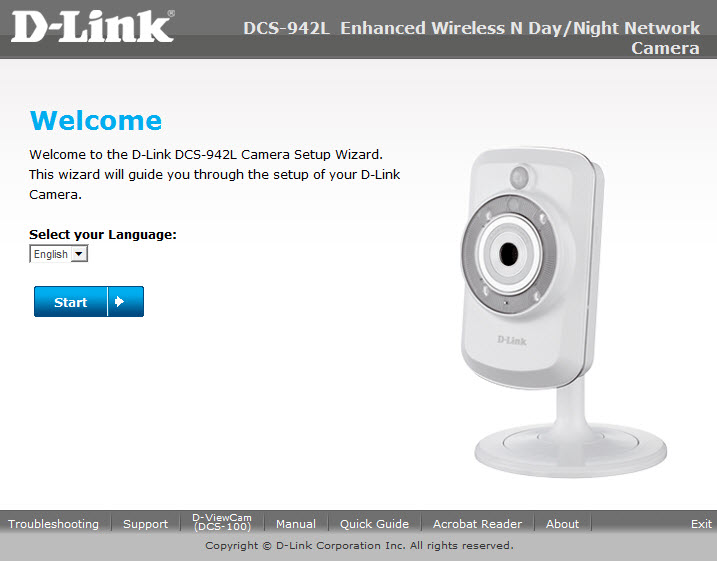Click the D-Link logo on camera body
This screenshot has width=717, height=561.
(512, 340)
